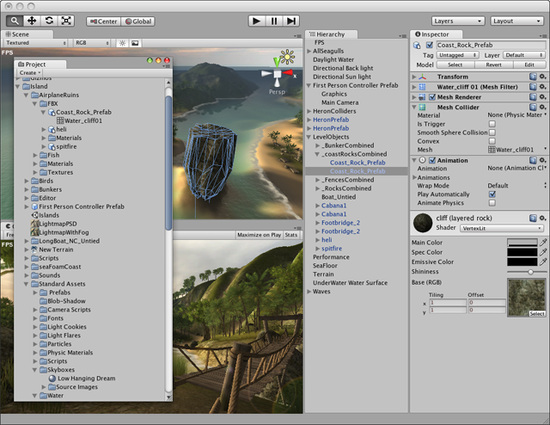Toggle scene lighting sun icon
This screenshot has width=550, height=425.
pyautogui.click(x=122, y=43)
